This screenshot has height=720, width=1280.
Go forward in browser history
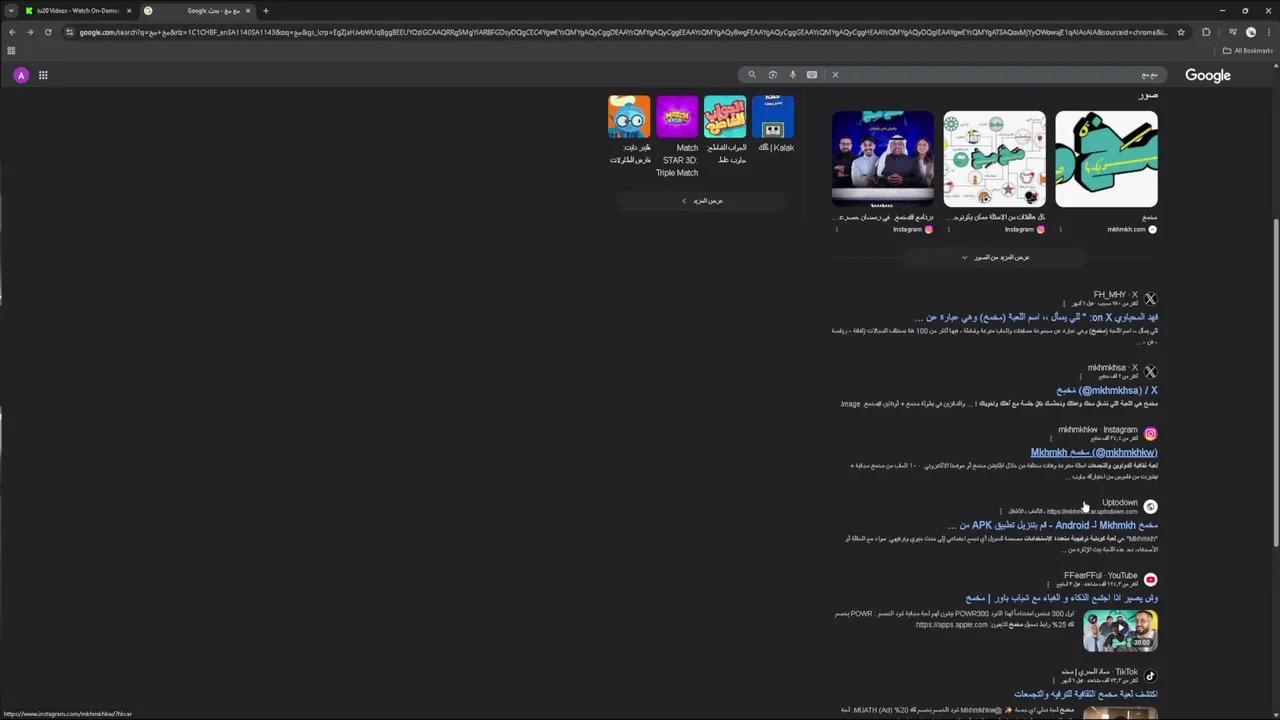coord(30,32)
